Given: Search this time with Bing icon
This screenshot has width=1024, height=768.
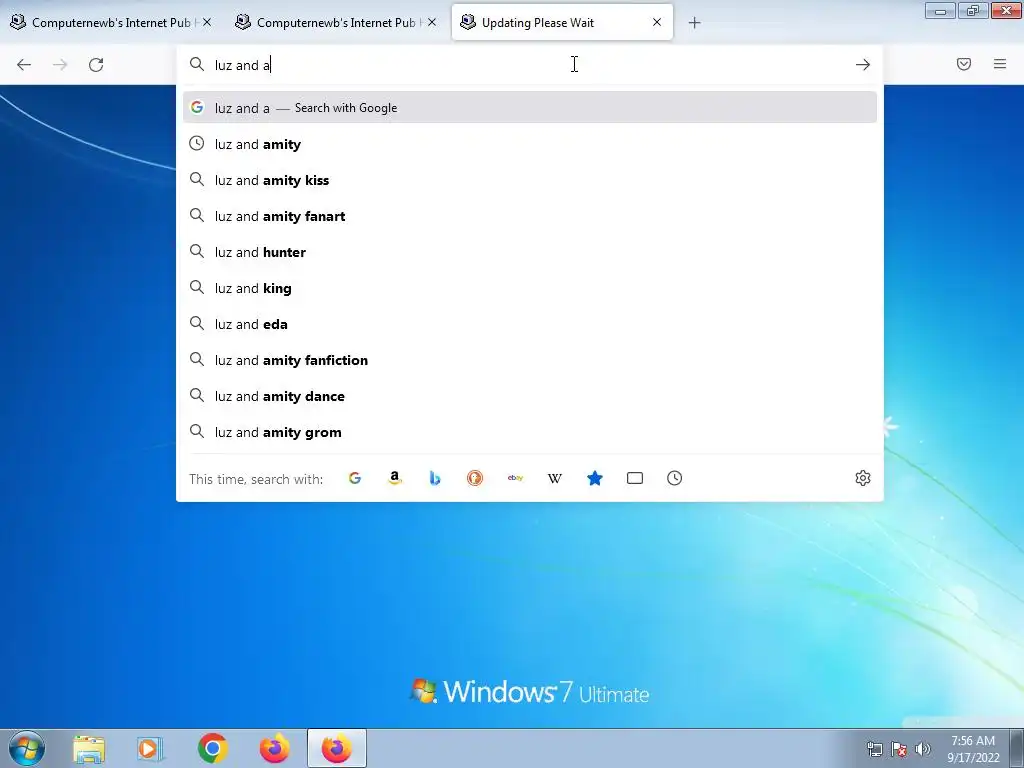Looking at the screenshot, I should [x=435, y=478].
